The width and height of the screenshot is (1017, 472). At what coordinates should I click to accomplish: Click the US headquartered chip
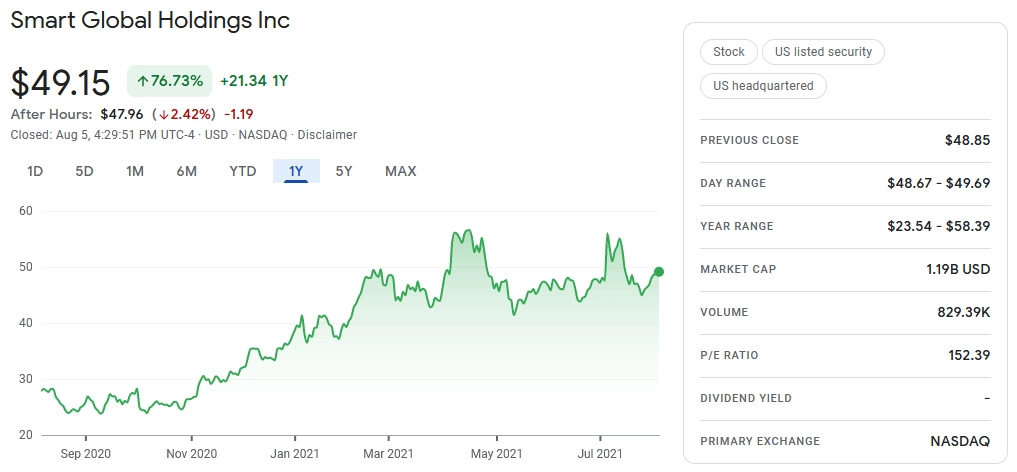763,86
